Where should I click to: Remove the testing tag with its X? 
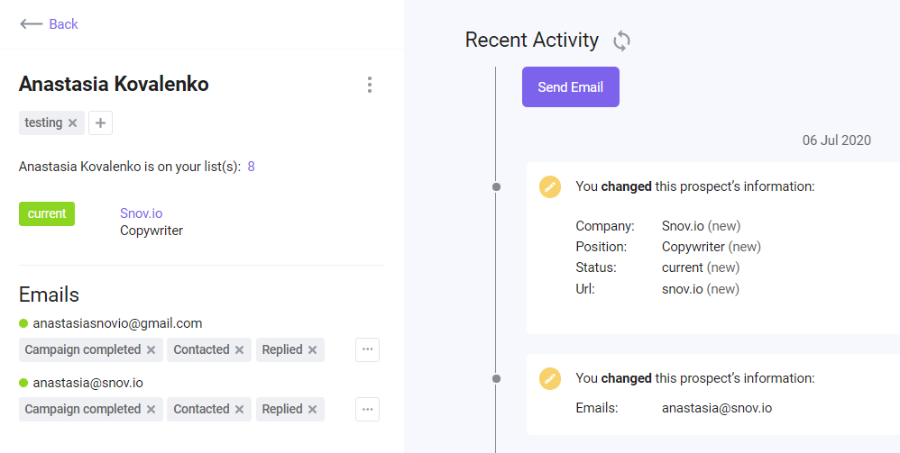pos(72,123)
